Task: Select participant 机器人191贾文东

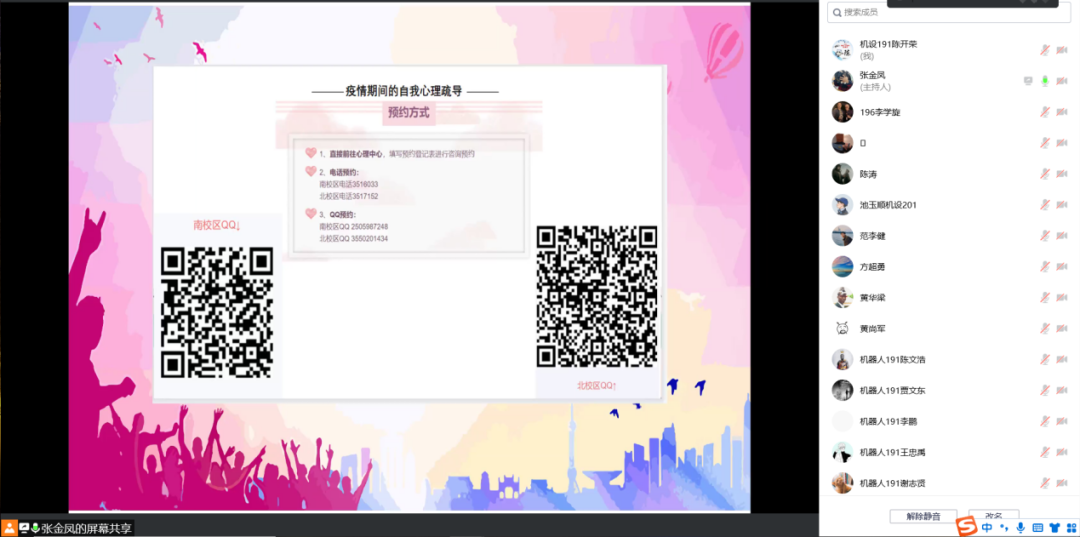Action: [x=948, y=390]
